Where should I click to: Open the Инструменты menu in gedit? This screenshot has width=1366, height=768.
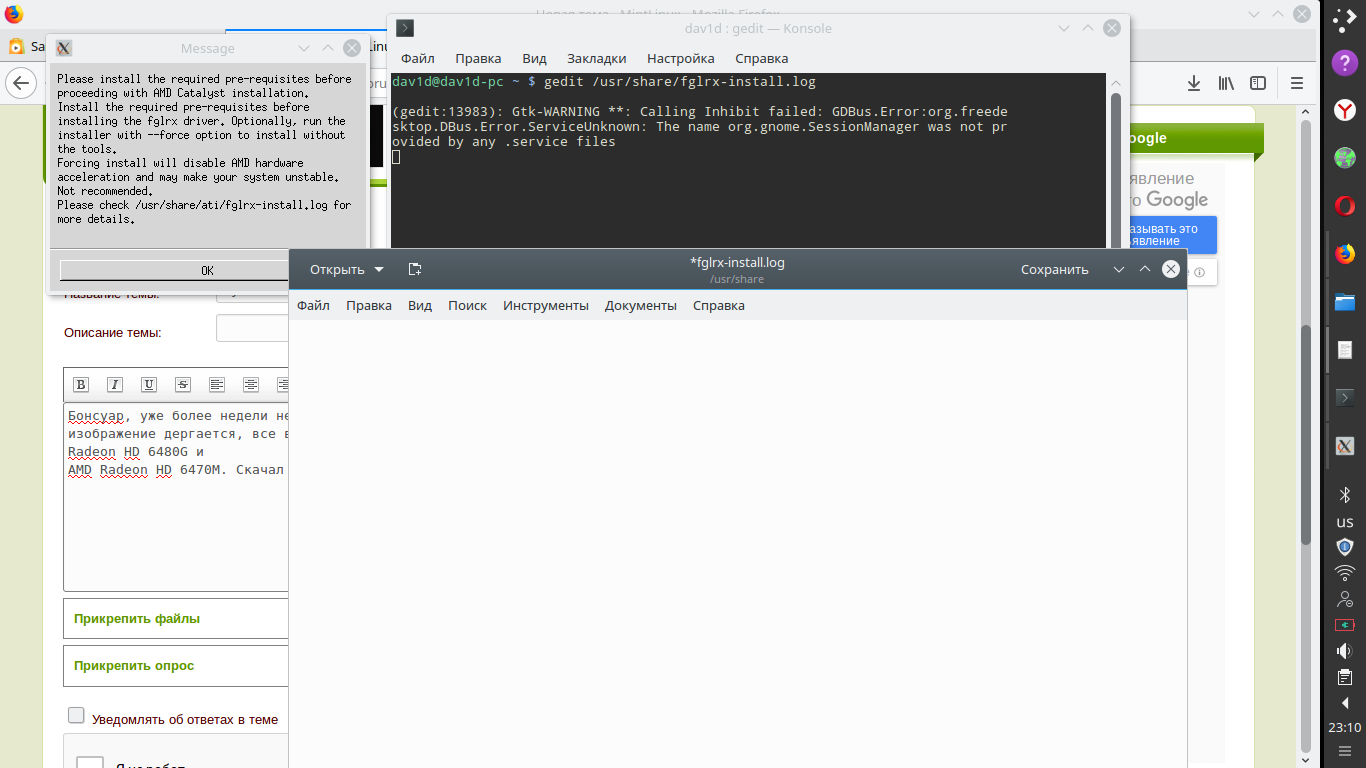pos(545,305)
